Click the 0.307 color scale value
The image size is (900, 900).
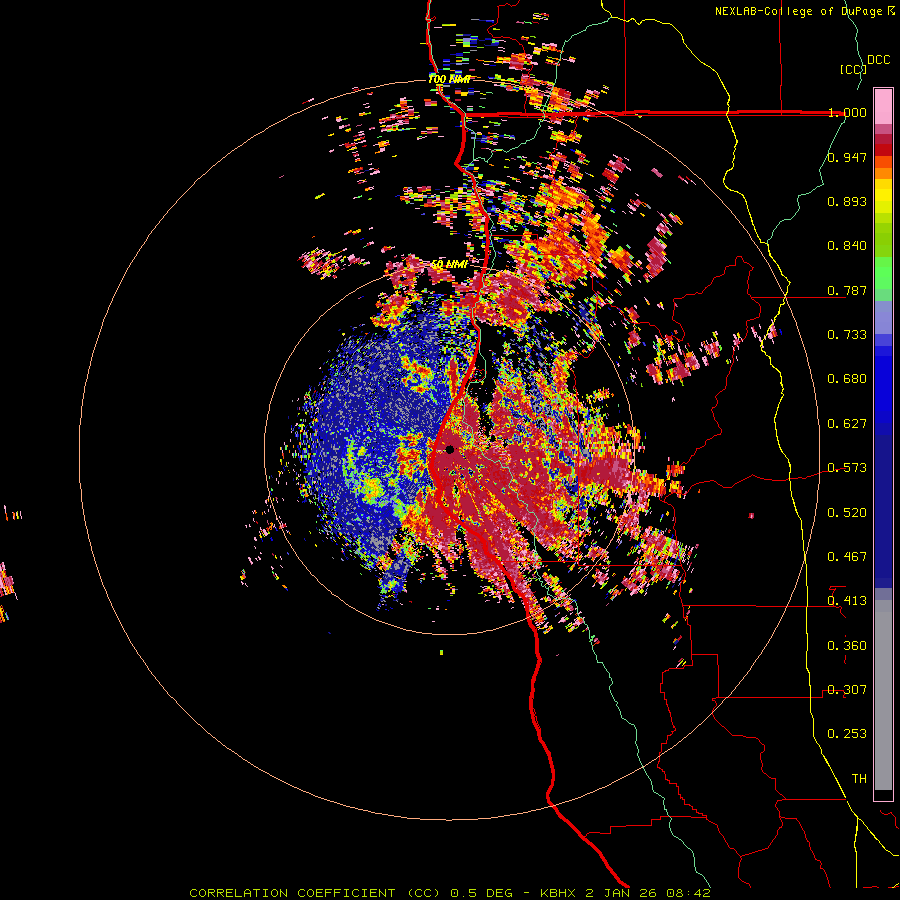click(x=847, y=690)
